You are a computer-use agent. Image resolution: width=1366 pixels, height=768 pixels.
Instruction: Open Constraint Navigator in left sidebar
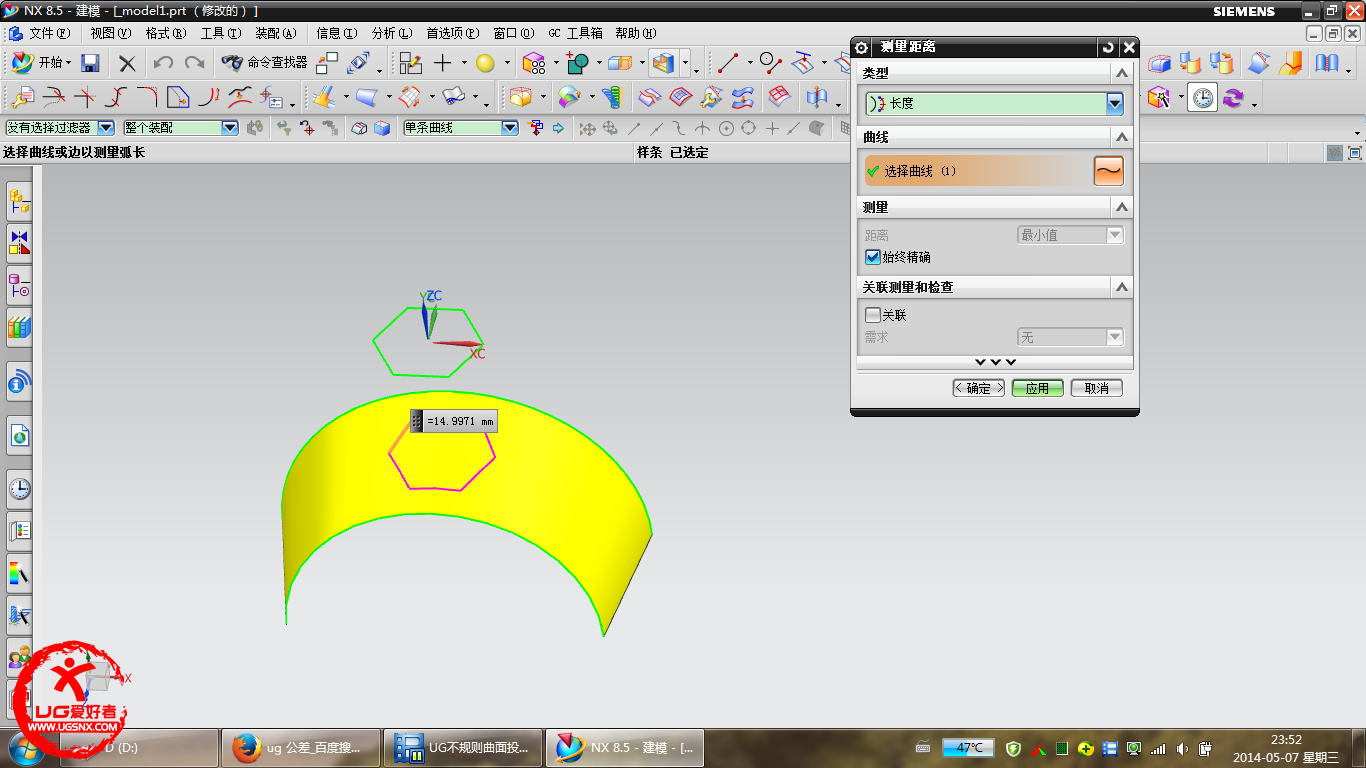pyautogui.click(x=19, y=242)
